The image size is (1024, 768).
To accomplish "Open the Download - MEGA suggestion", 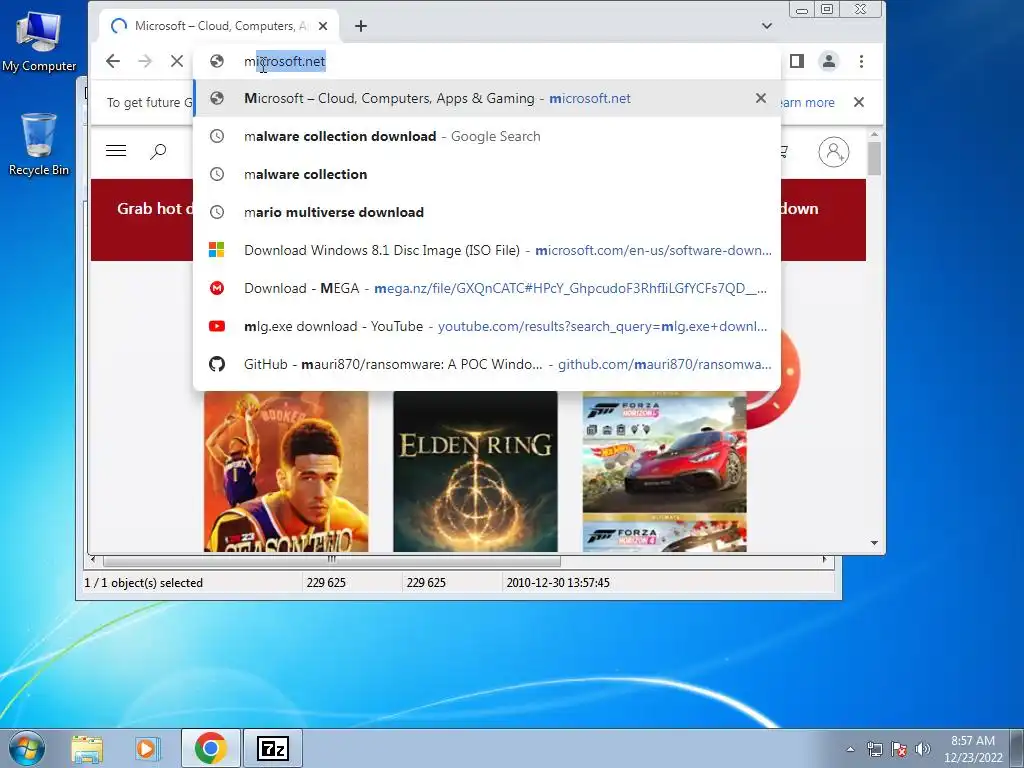I will point(487,288).
